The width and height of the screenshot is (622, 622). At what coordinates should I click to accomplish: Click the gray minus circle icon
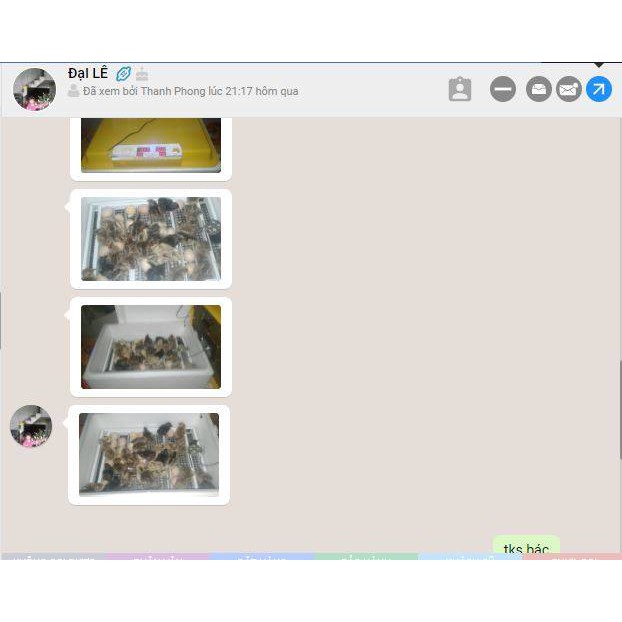click(503, 89)
